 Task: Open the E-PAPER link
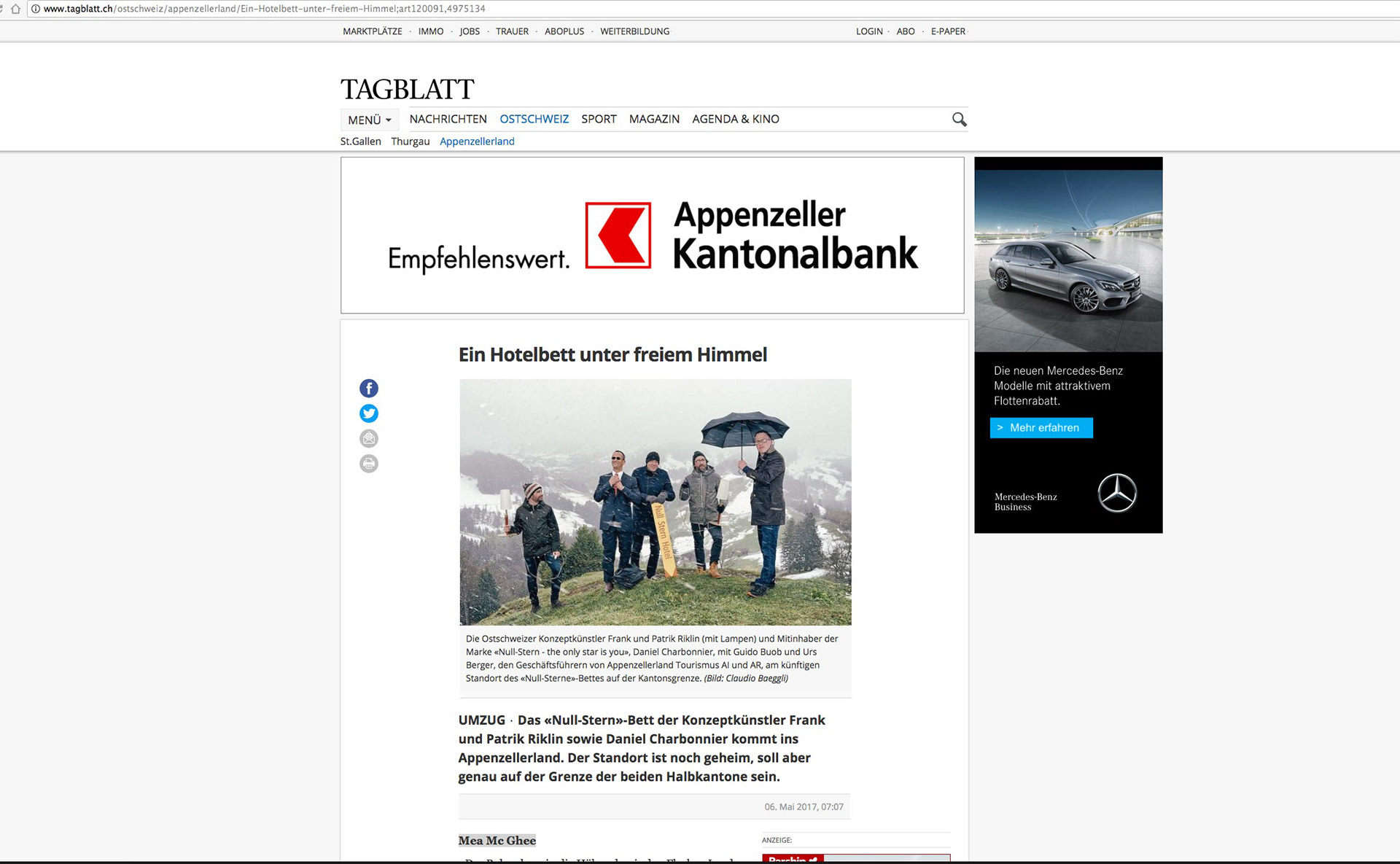click(x=948, y=31)
